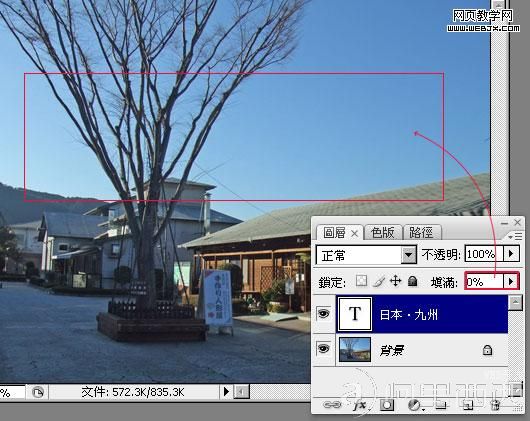Expand the 填滿 fill slider arrow

click(x=511, y=281)
